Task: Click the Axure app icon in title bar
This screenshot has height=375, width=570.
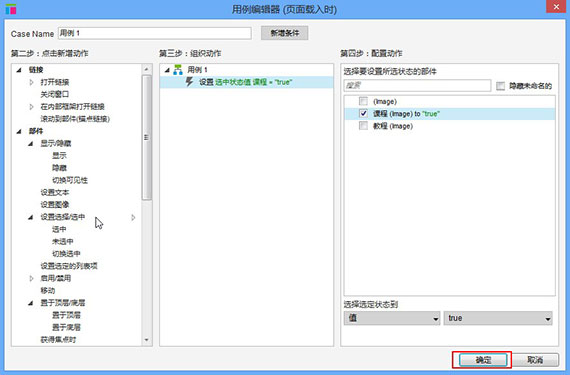Action: [x=11, y=9]
